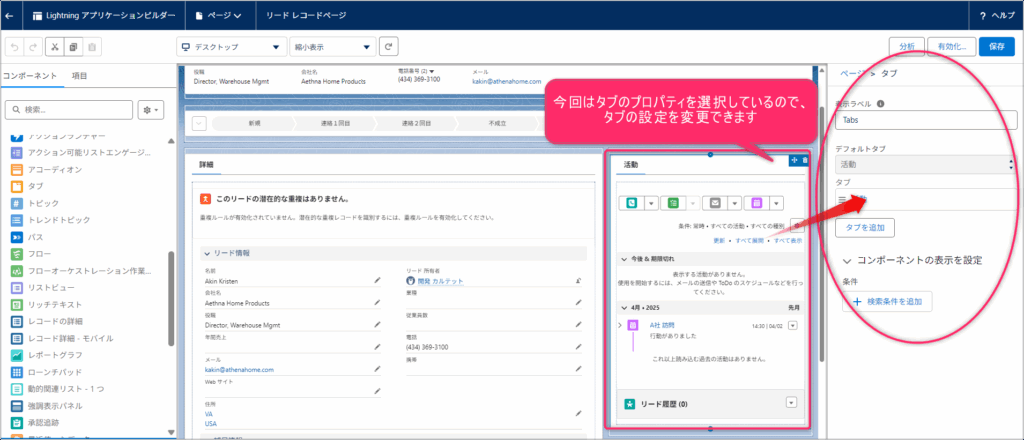Screen dimensions: 1024x440
Task: Collapse the リード情報 section
Action: point(207,253)
